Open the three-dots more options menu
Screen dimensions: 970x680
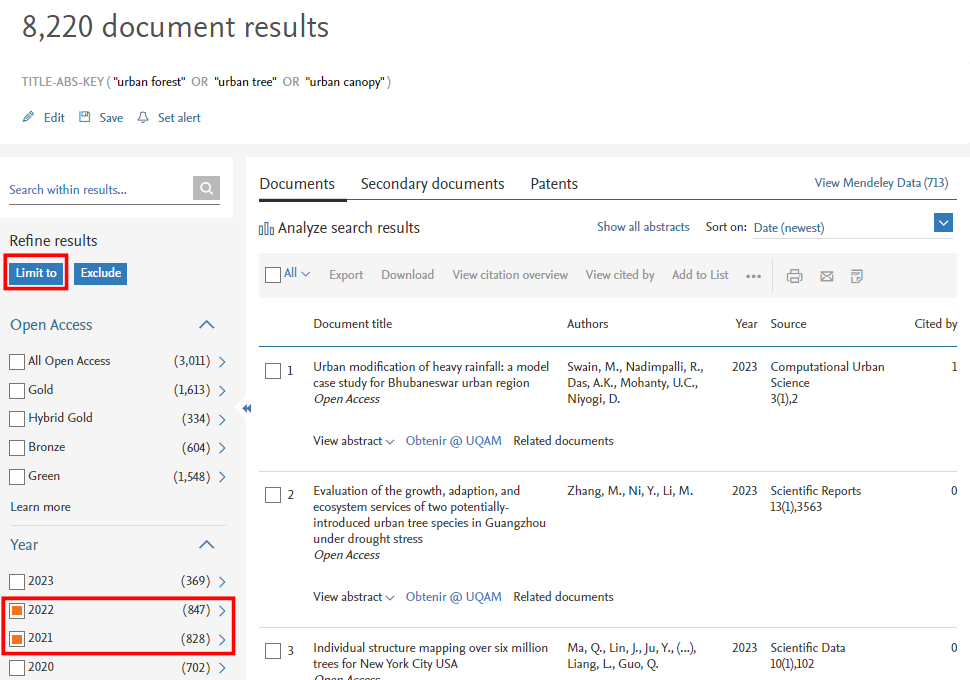click(x=754, y=276)
